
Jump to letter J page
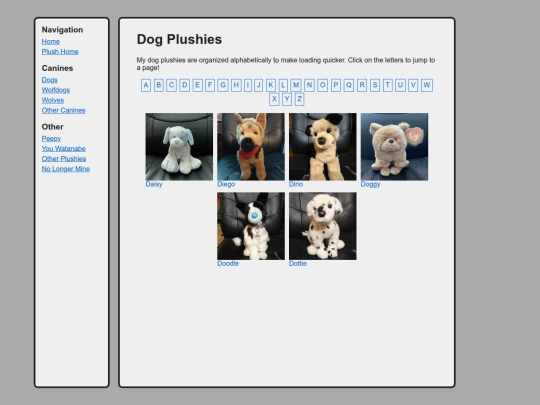pyautogui.click(x=259, y=85)
